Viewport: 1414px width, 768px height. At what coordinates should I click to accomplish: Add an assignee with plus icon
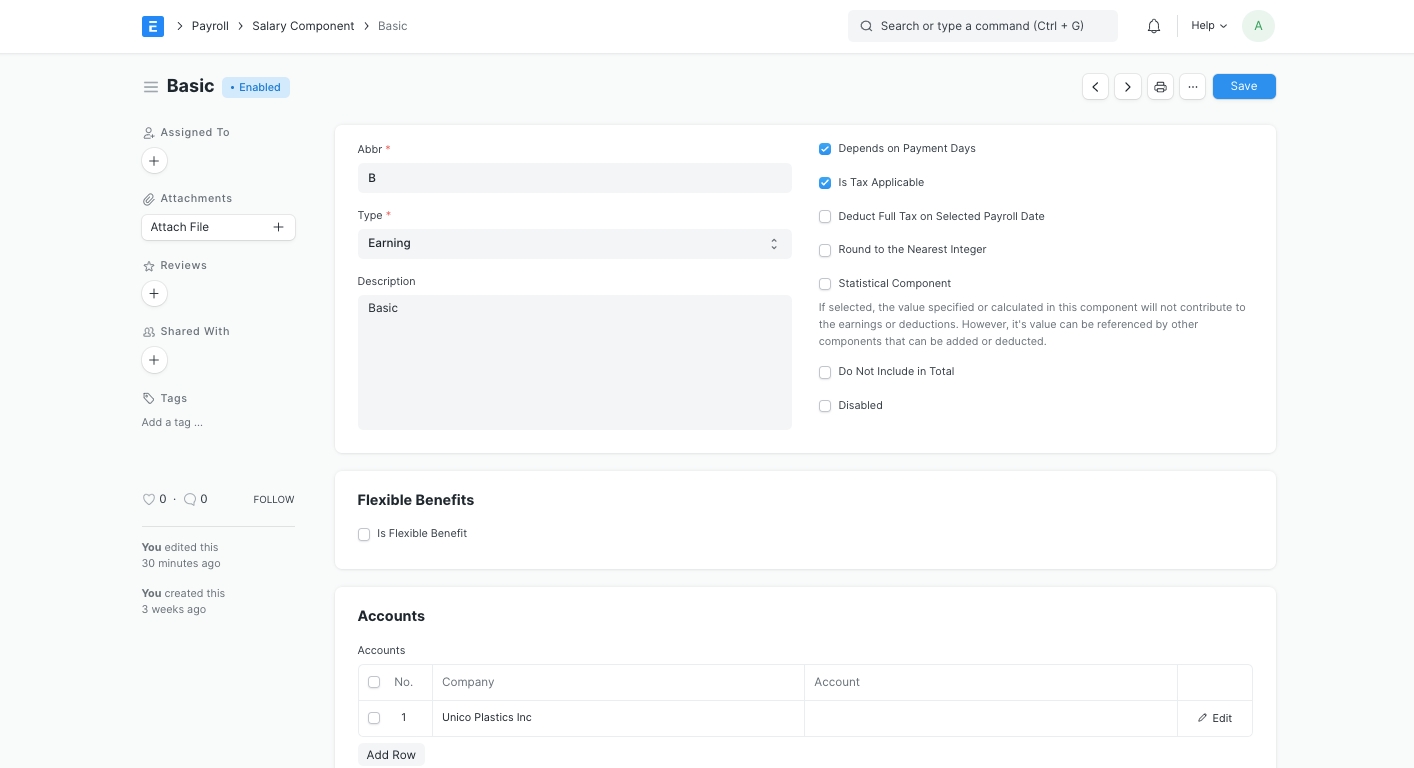point(154,161)
